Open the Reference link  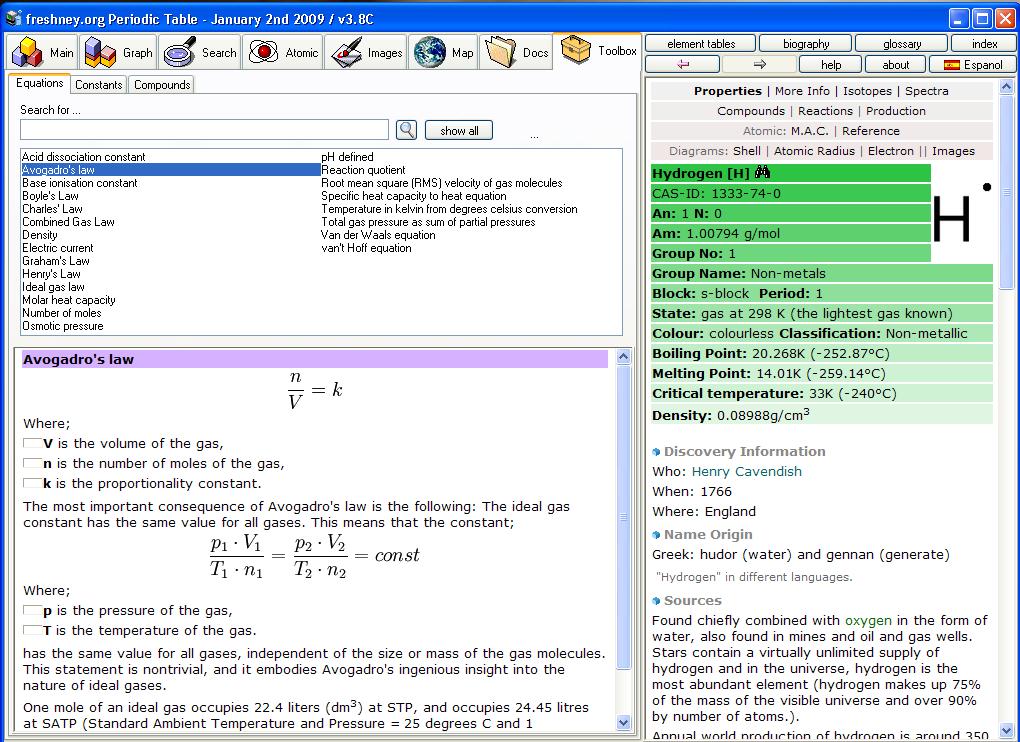[870, 131]
